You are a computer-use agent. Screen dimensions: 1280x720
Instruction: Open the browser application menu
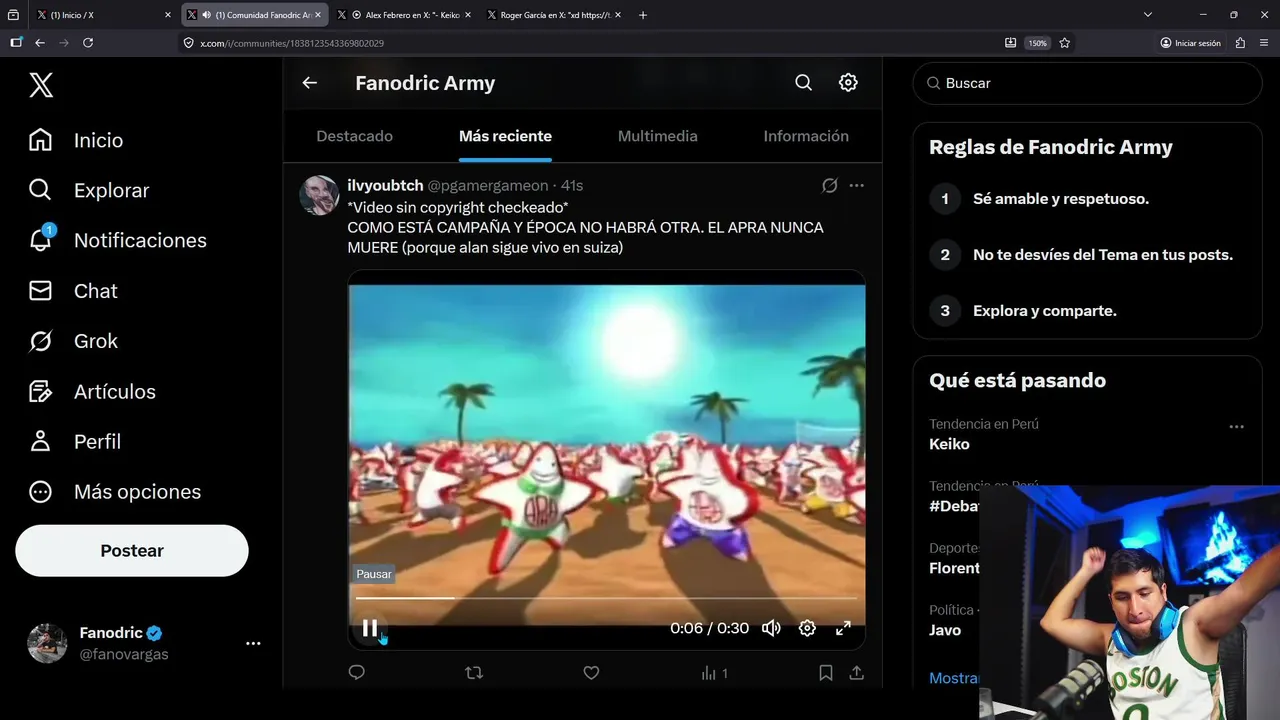point(1265,43)
